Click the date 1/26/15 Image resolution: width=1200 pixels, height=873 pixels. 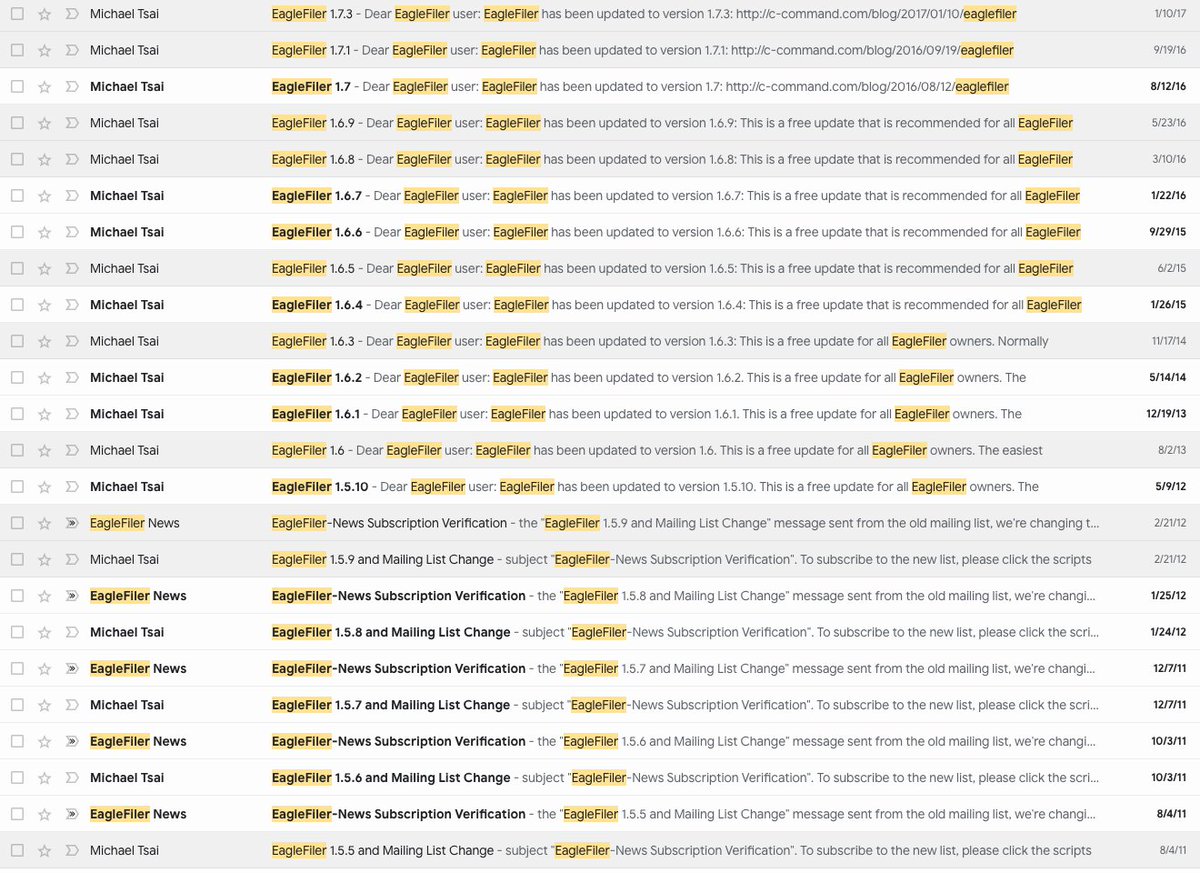point(1168,305)
